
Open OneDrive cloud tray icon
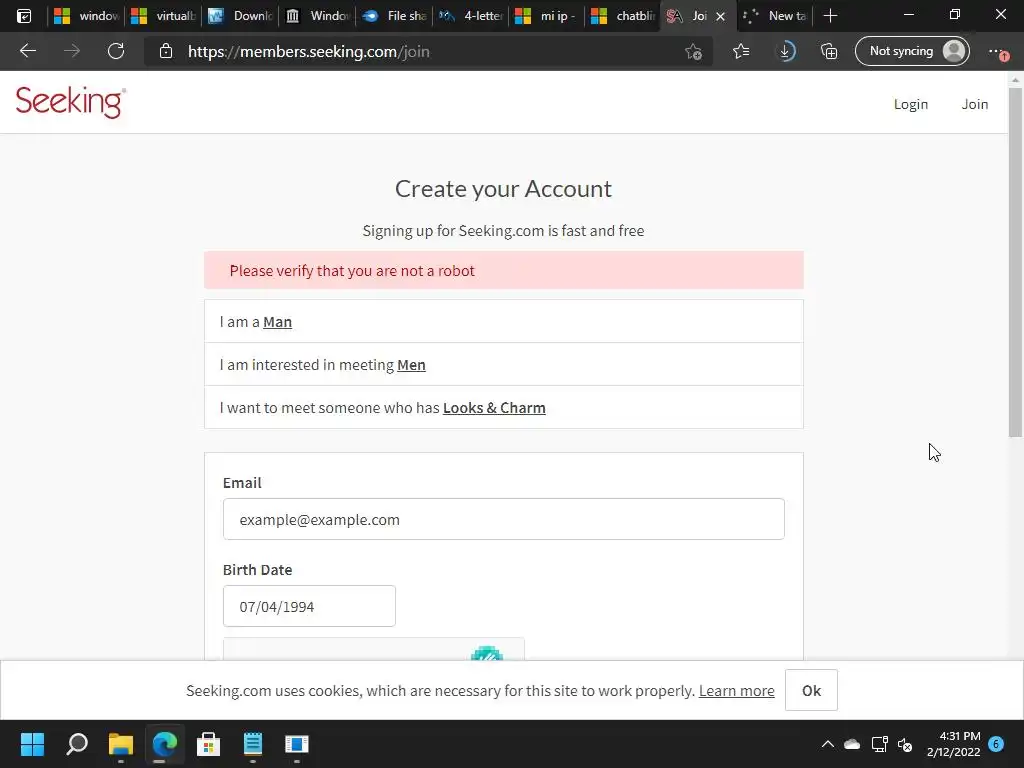click(x=852, y=744)
